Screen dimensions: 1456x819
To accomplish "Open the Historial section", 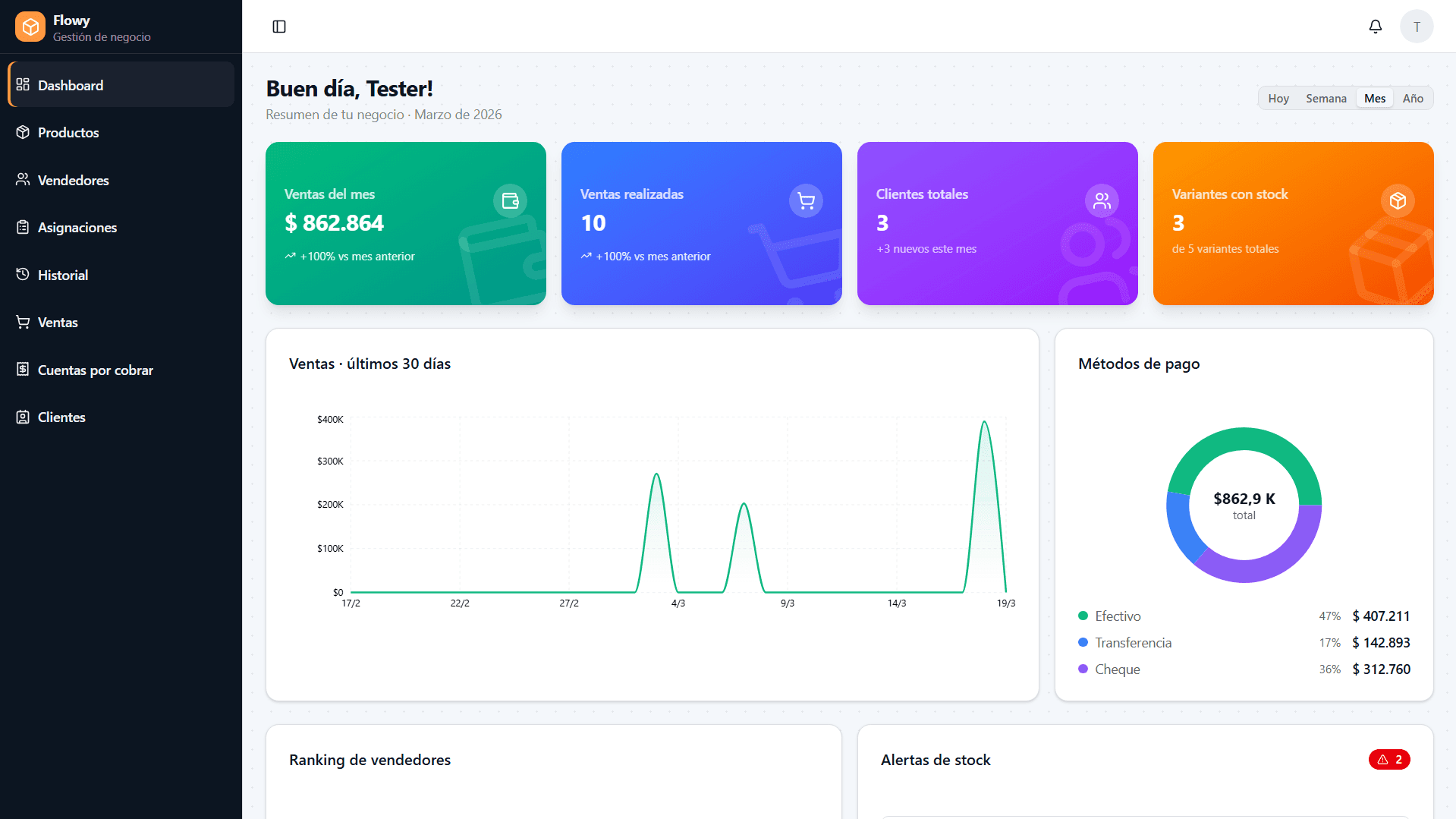I will [x=63, y=275].
